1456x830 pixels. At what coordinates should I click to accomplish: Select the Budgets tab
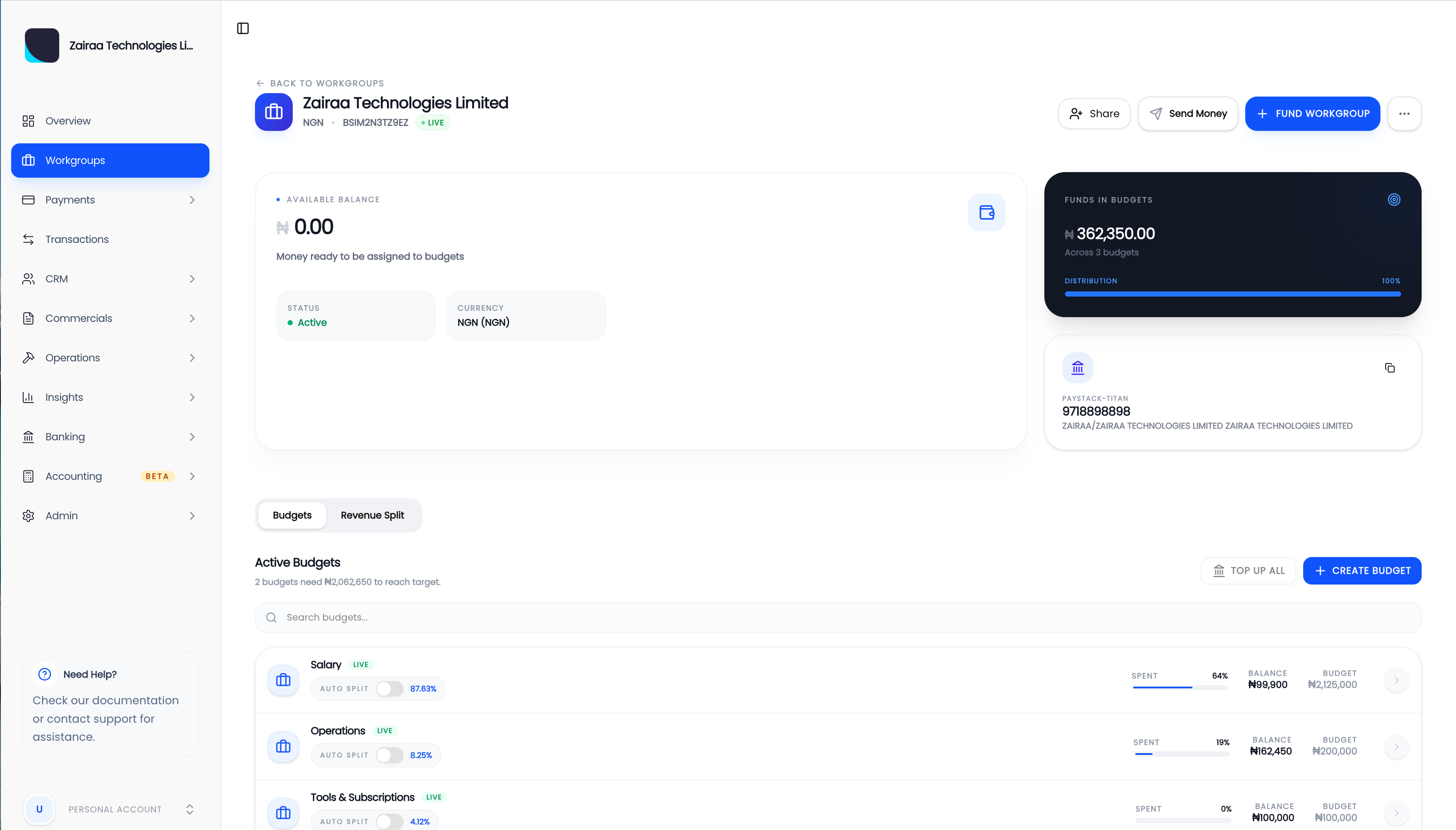pos(291,515)
